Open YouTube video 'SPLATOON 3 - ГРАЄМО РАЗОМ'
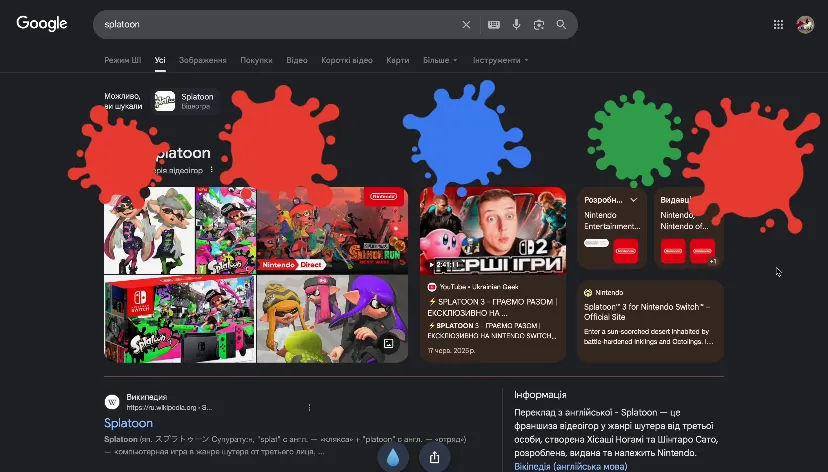828x472 pixels. click(492, 307)
